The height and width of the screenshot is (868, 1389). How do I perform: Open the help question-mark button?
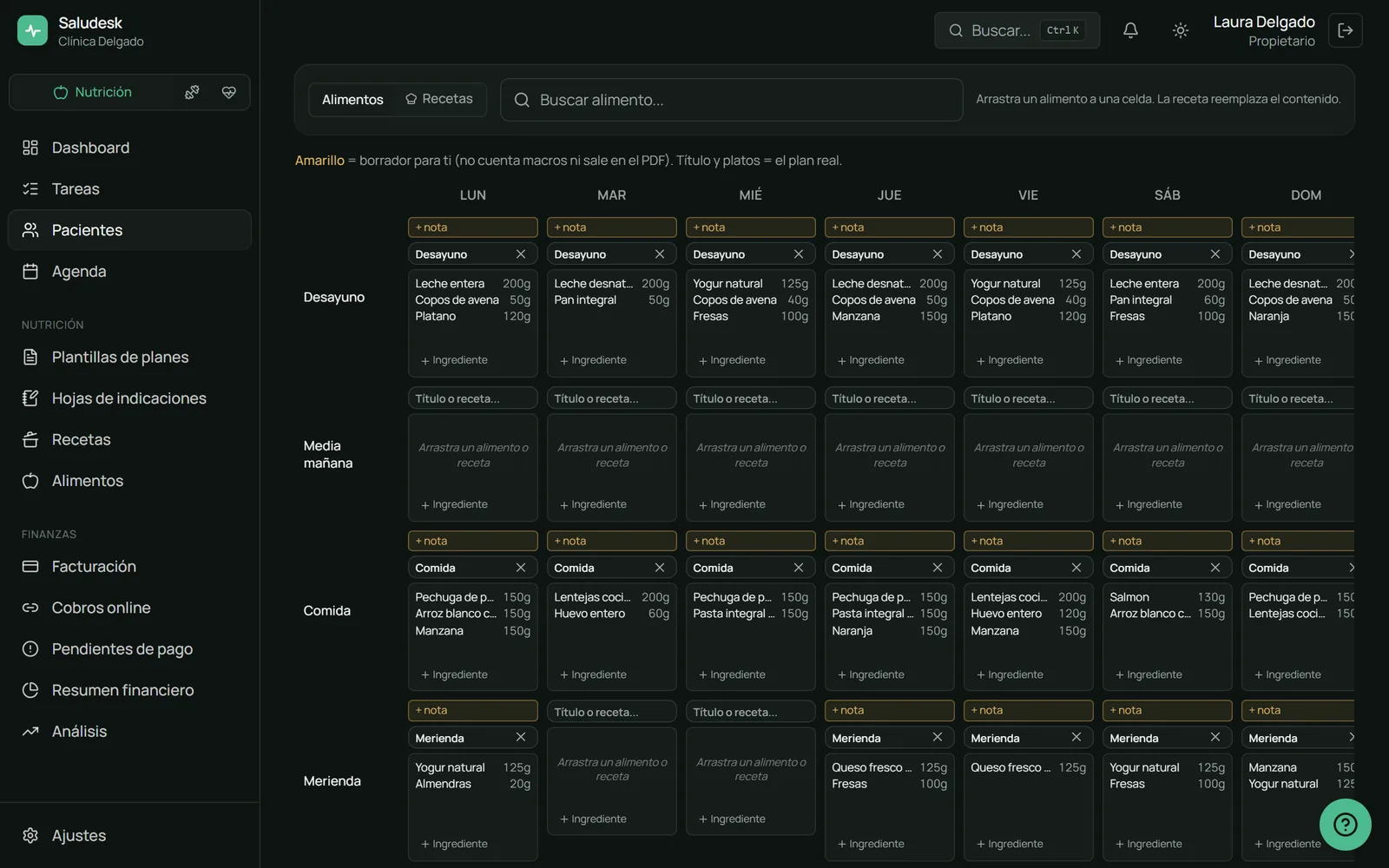click(x=1345, y=824)
